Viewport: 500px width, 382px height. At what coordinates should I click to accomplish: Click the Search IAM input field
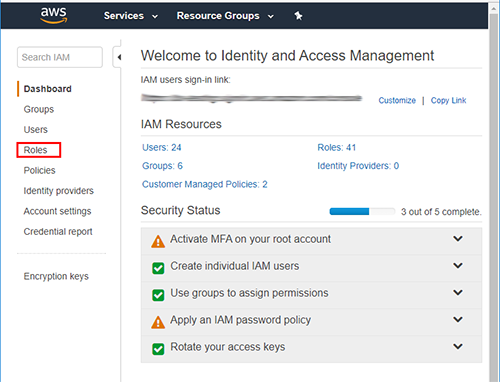tap(60, 57)
